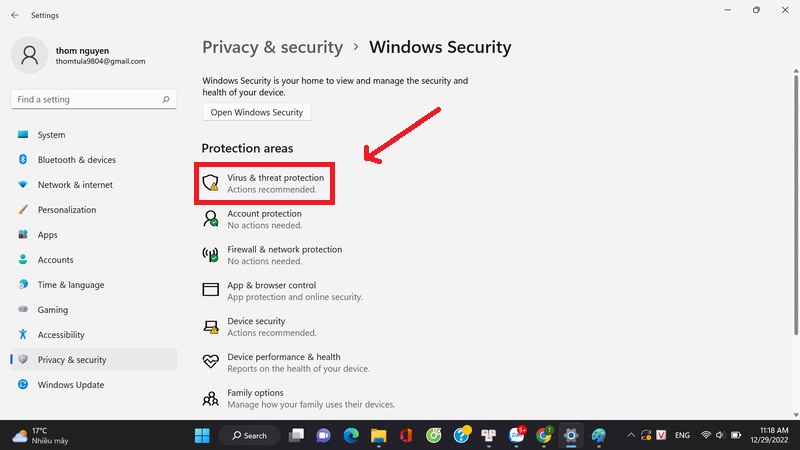Open Microsoft Edge from the taskbar
The height and width of the screenshot is (450, 800).
[x=351, y=435]
